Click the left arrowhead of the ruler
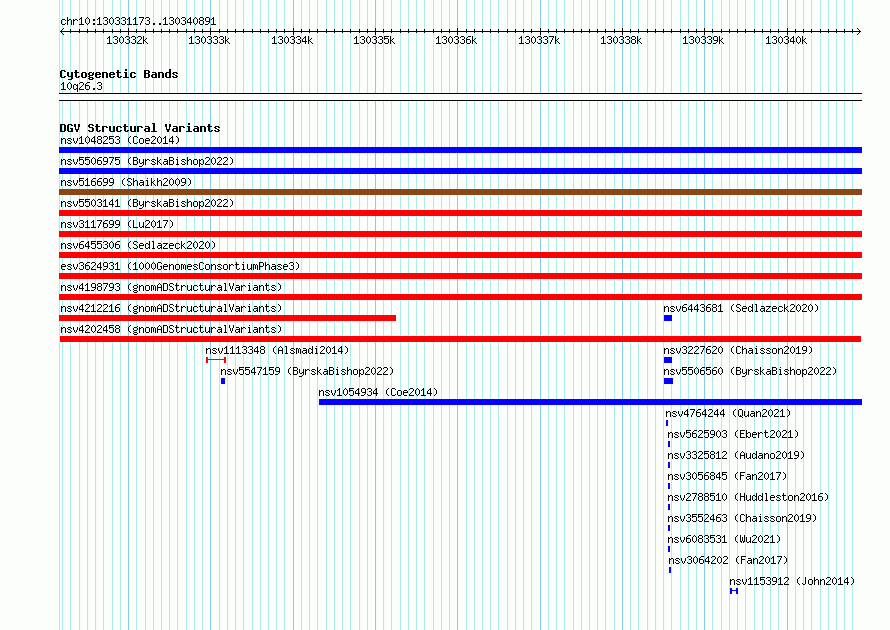890x630 pixels. click(x=62, y=32)
